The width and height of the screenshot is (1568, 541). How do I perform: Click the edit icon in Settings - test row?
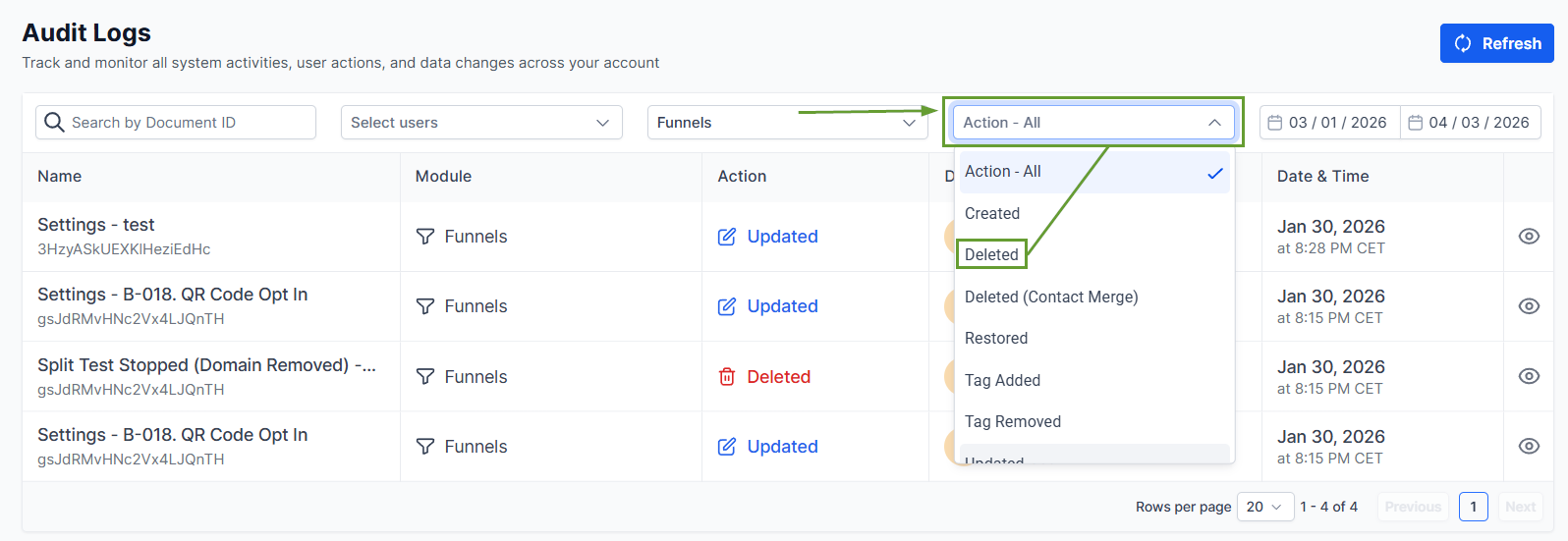click(x=727, y=237)
